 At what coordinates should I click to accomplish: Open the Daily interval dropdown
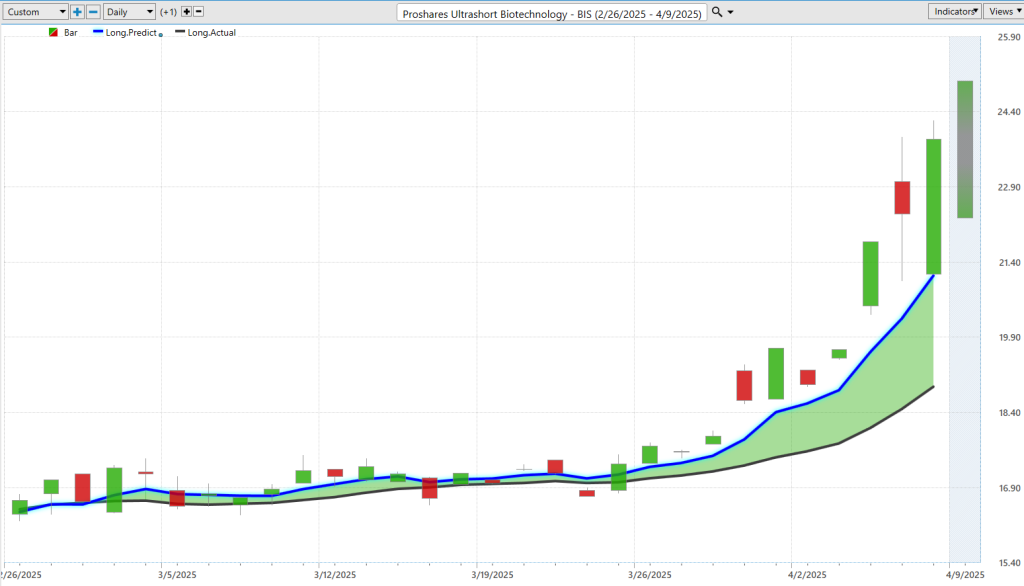click(130, 12)
